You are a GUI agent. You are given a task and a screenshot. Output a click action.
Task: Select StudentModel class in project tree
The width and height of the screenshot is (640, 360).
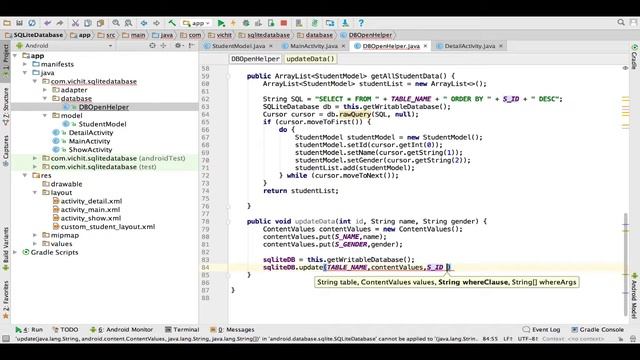point(102,124)
